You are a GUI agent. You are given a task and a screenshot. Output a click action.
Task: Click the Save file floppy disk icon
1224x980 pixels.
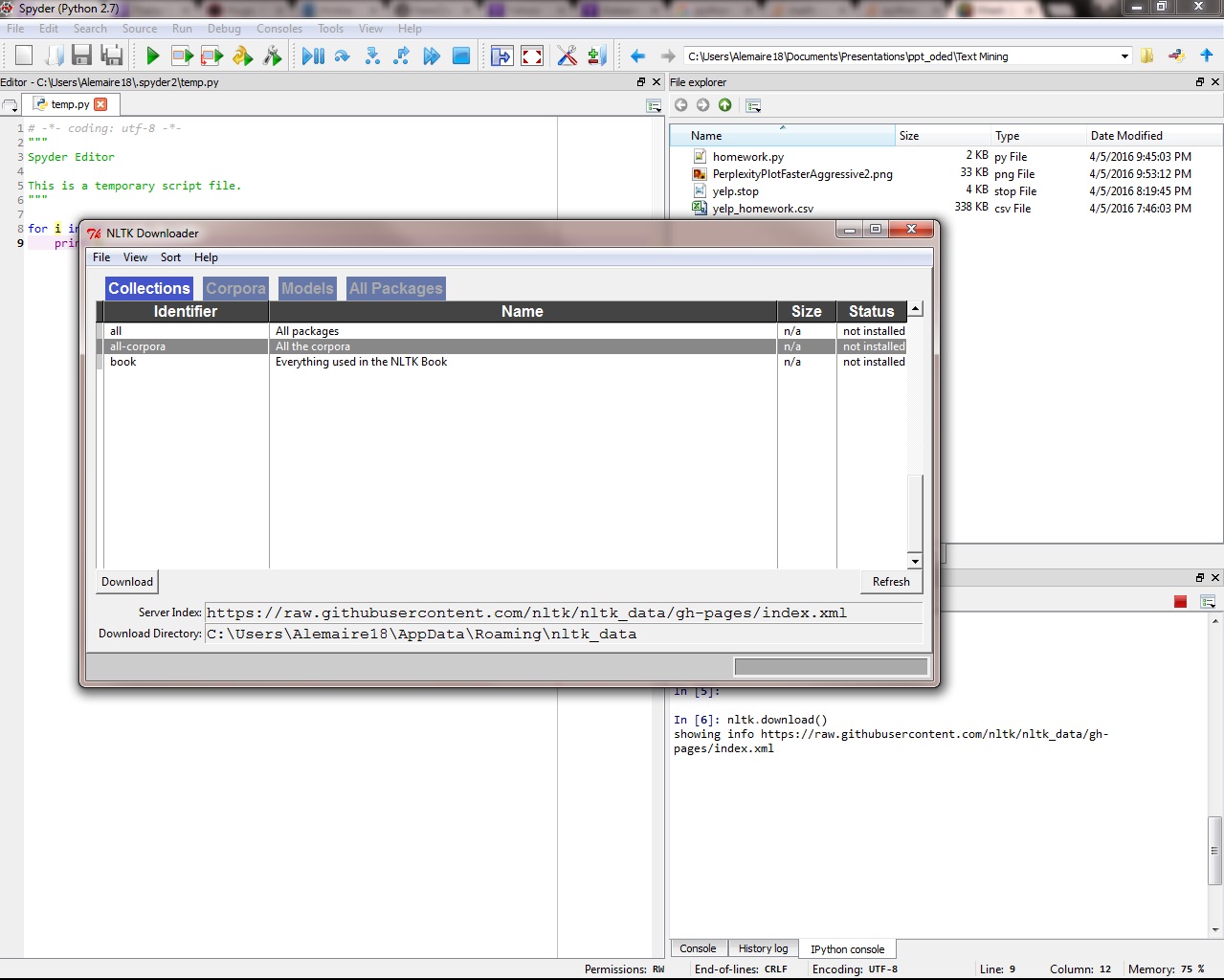81,56
